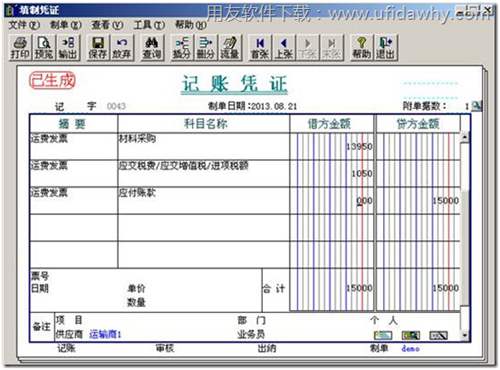Open 流量 cash flow icon
500x370 pixels.
point(230,48)
